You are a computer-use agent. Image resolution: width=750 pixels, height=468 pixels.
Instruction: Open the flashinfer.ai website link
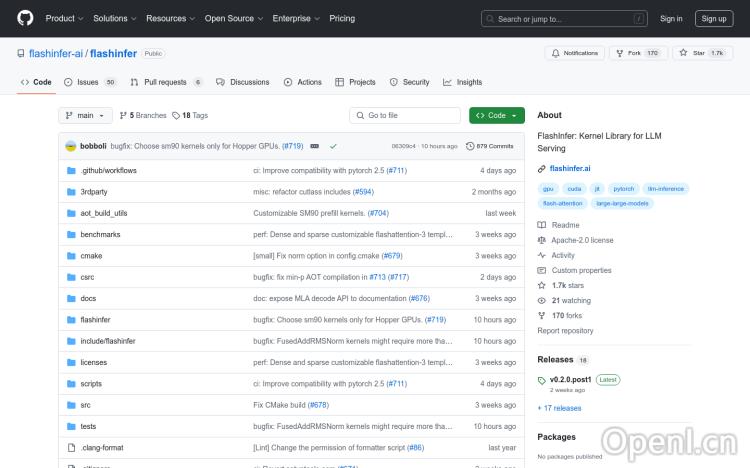(x=570, y=168)
